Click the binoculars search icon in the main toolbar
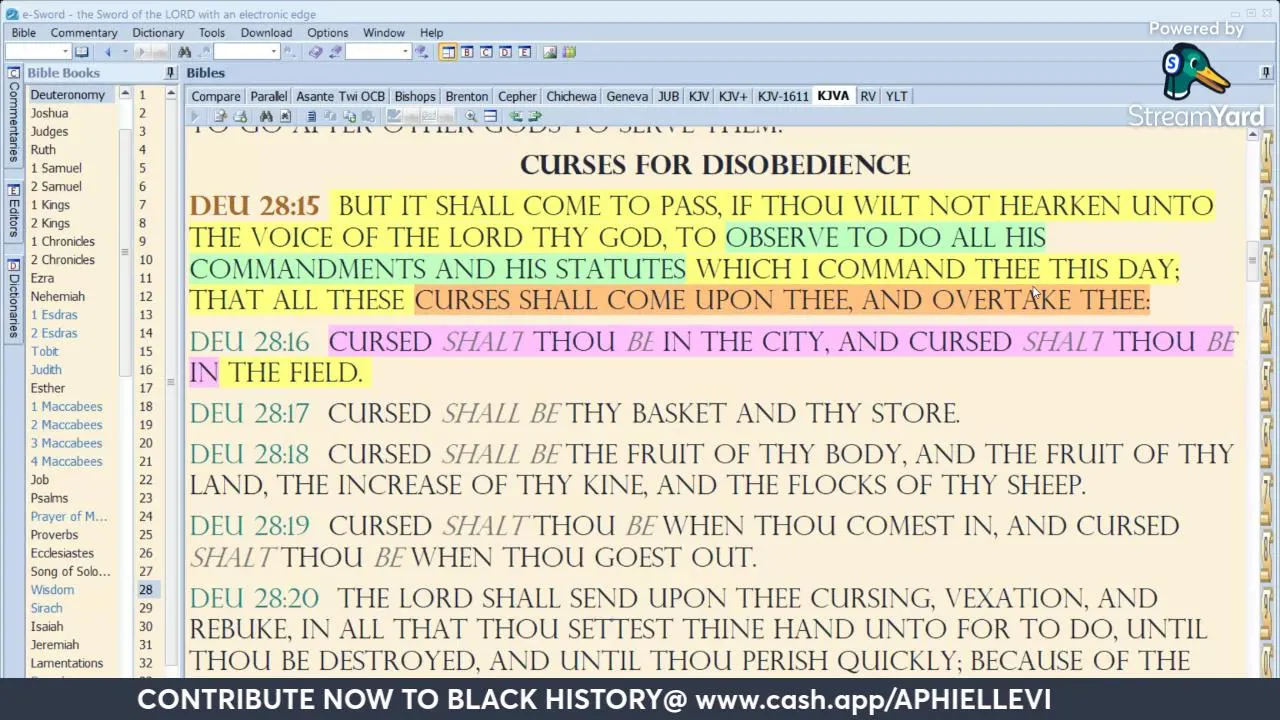 pyautogui.click(x=184, y=52)
